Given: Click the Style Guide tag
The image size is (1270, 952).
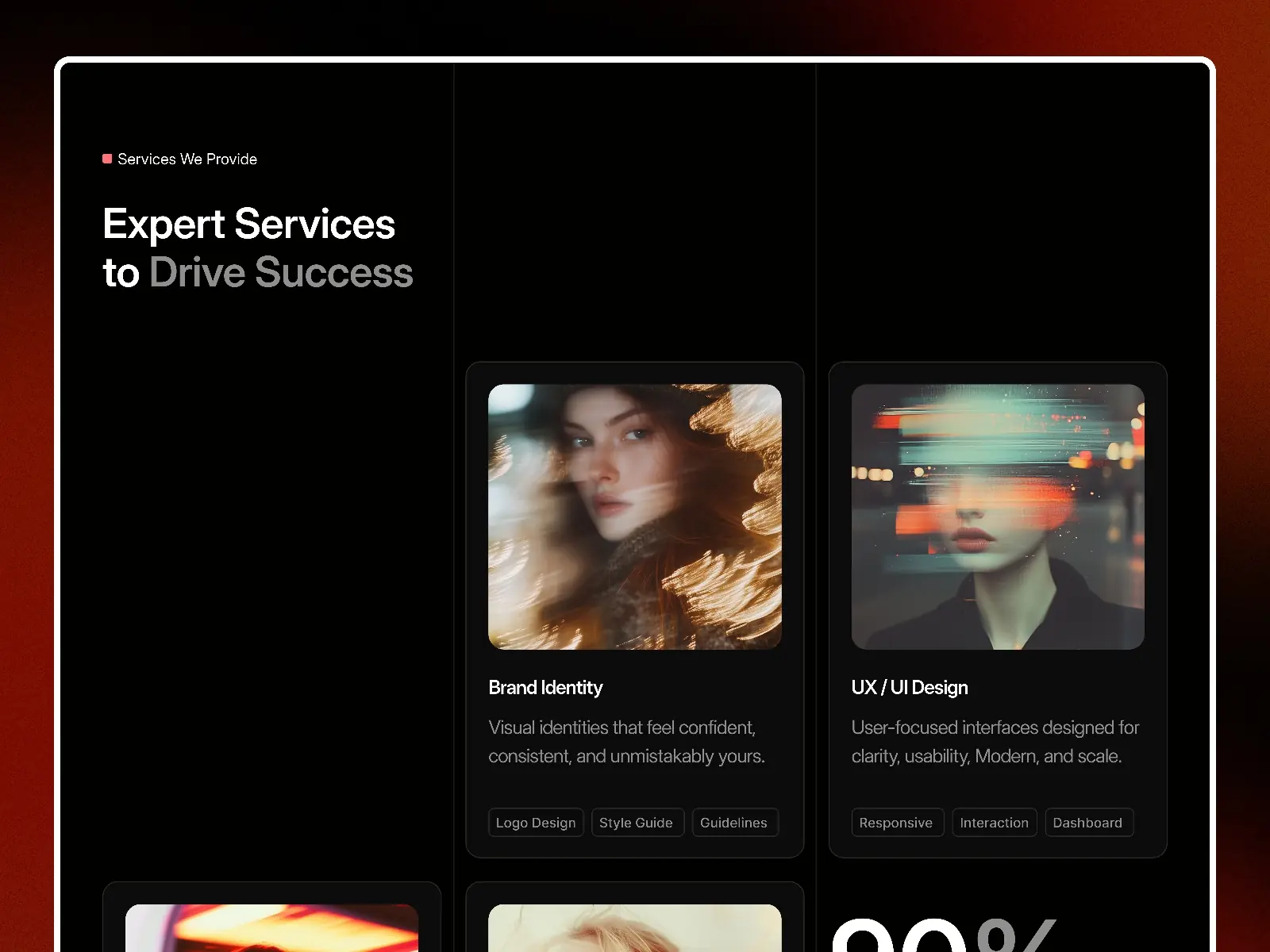Looking at the screenshot, I should [637, 823].
